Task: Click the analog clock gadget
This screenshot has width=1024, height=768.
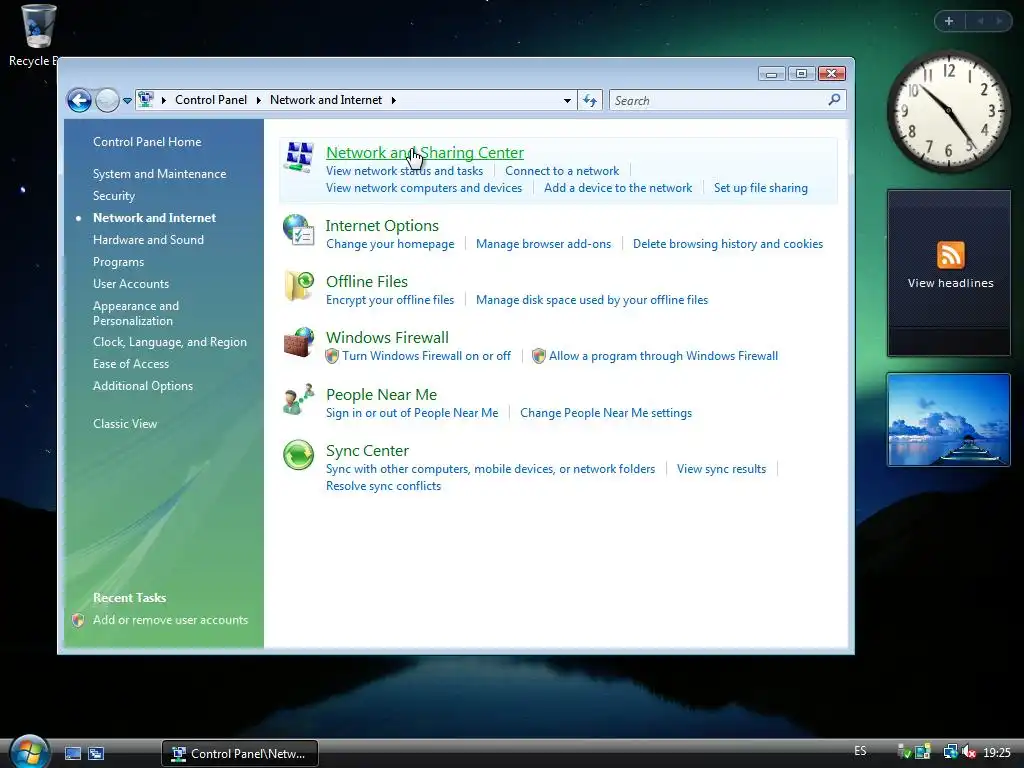Action: tap(949, 111)
